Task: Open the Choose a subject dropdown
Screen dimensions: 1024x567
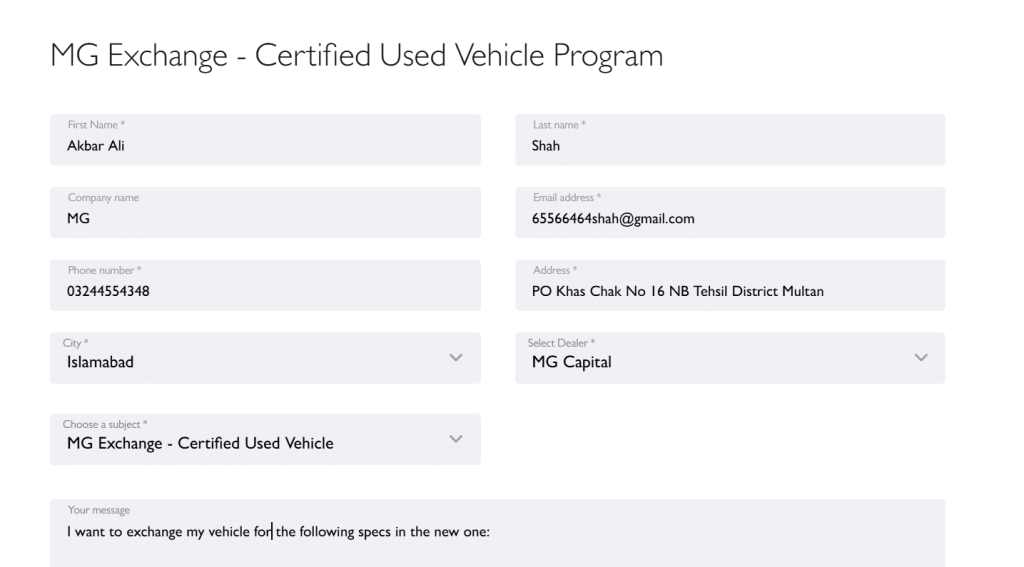Action: 265,439
